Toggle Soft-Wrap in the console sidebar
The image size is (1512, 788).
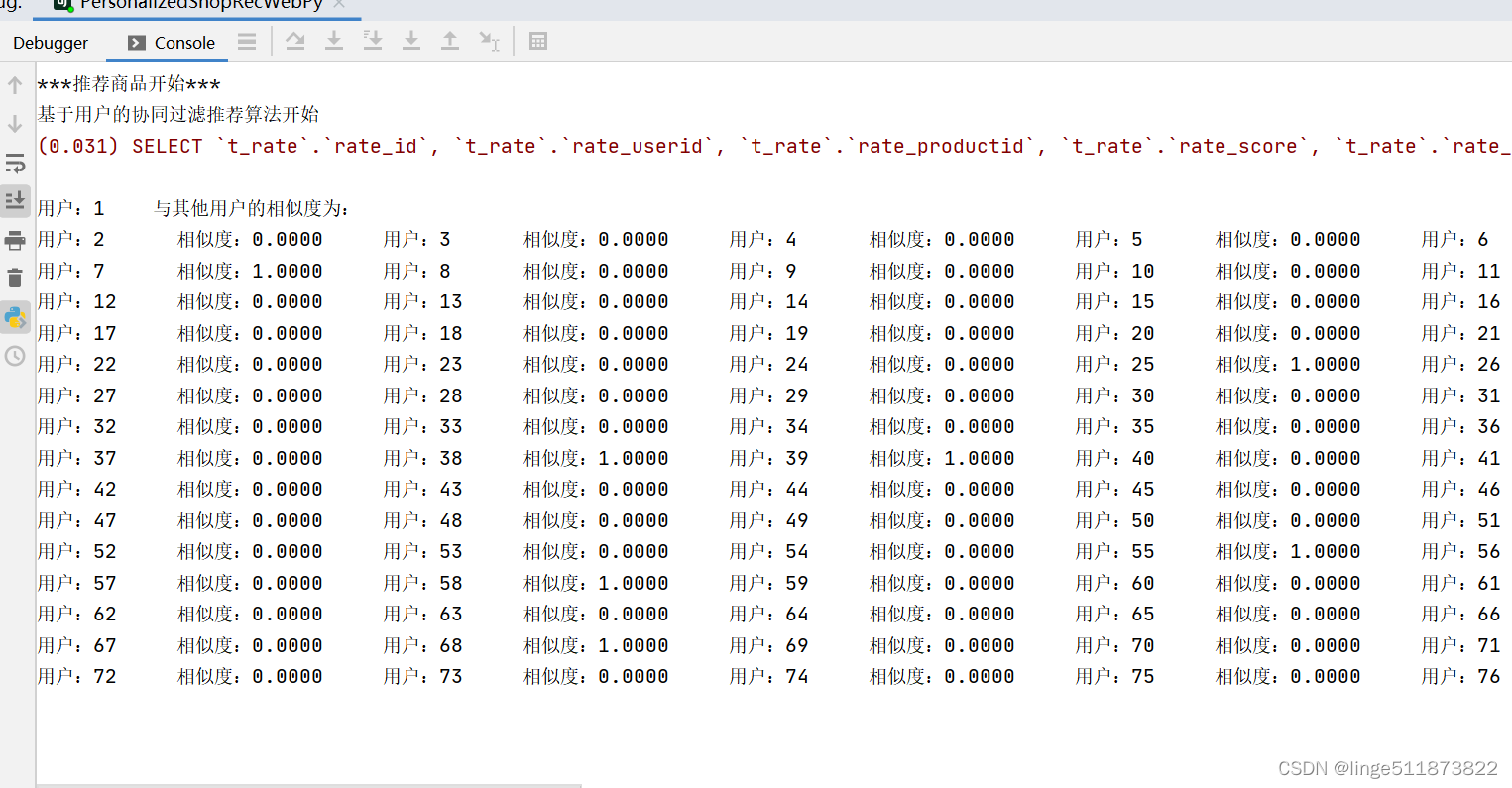pyautogui.click(x=15, y=163)
